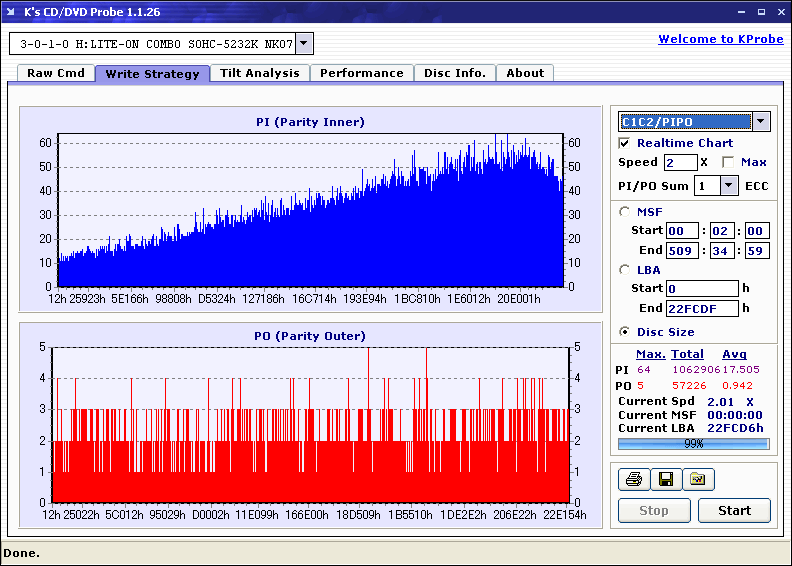792x566 pixels.
Task: Choose the LBA range radio option
Action: point(625,269)
